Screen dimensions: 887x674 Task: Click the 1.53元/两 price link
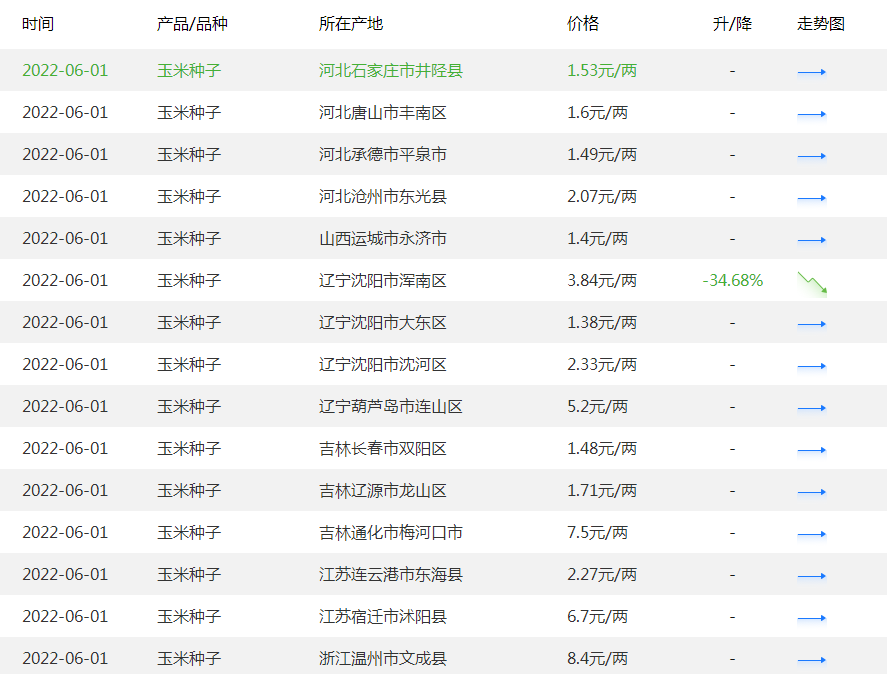tap(600, 70)
